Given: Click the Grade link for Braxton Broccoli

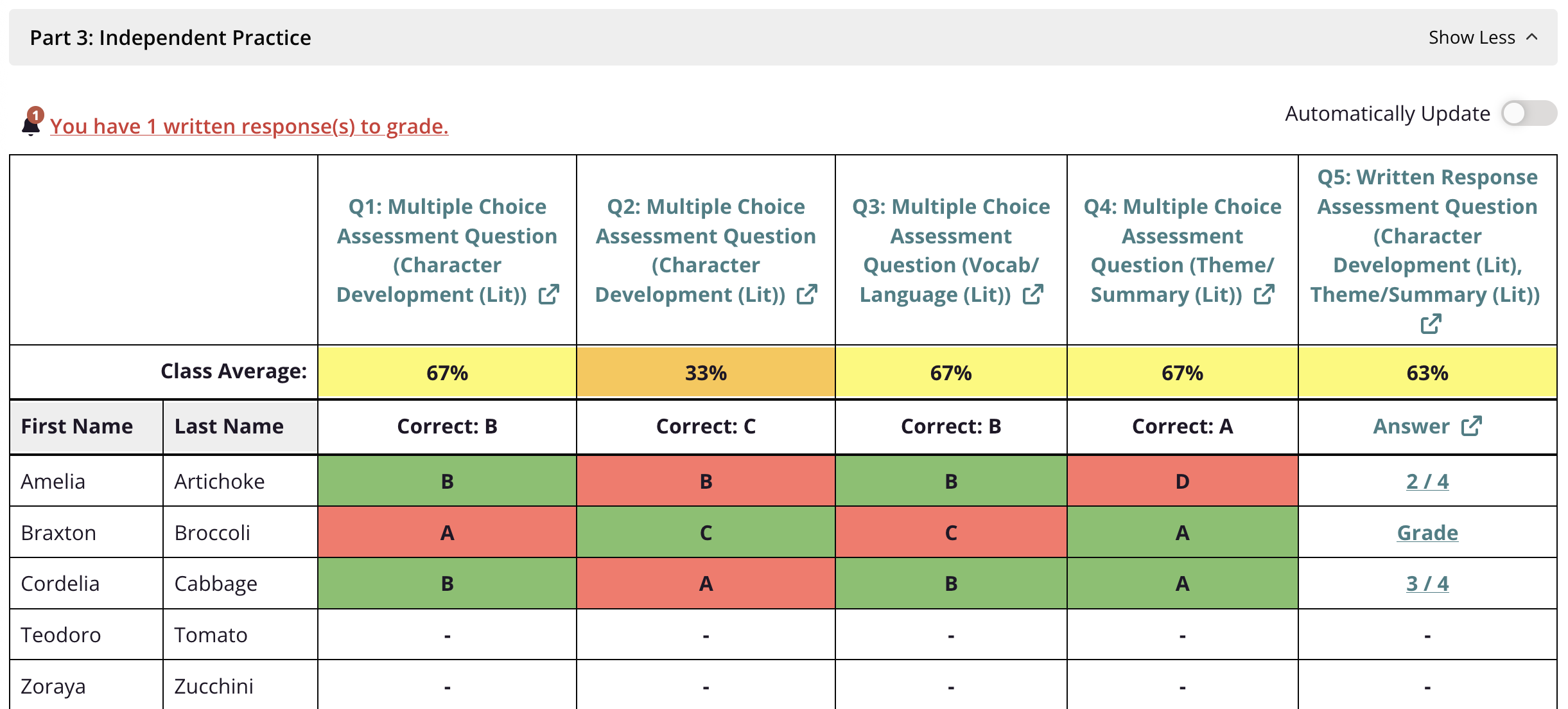Looking at the screenshot, I should (1427, 532).
